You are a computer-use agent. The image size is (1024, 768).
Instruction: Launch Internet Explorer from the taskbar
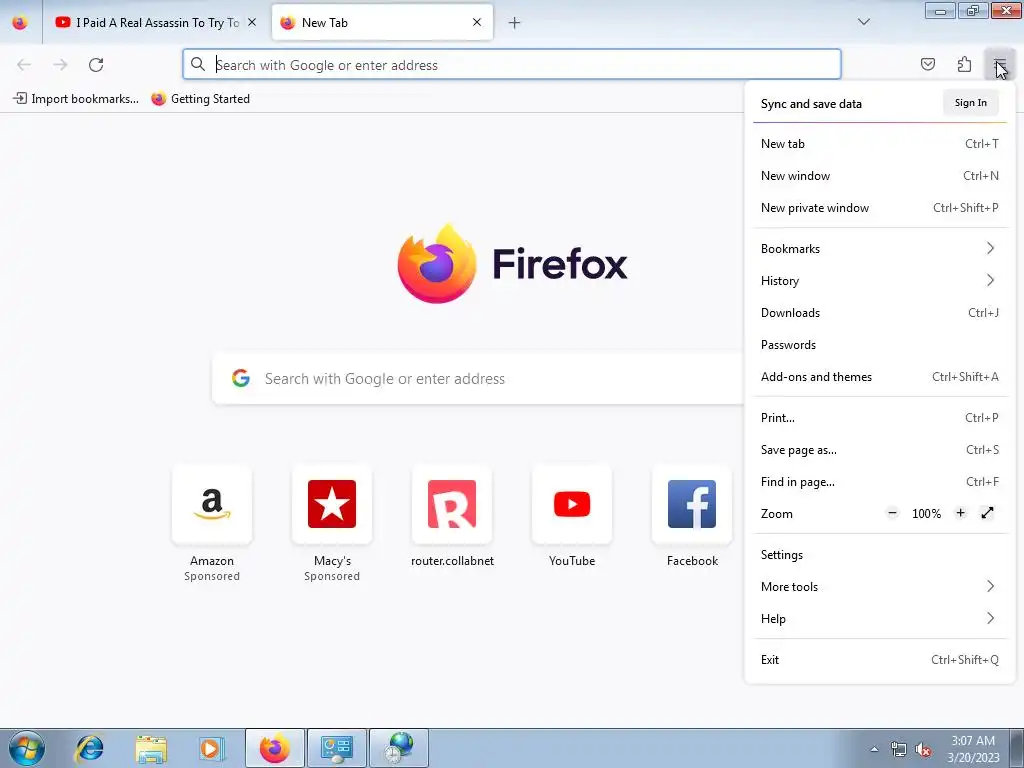(89, 748)
